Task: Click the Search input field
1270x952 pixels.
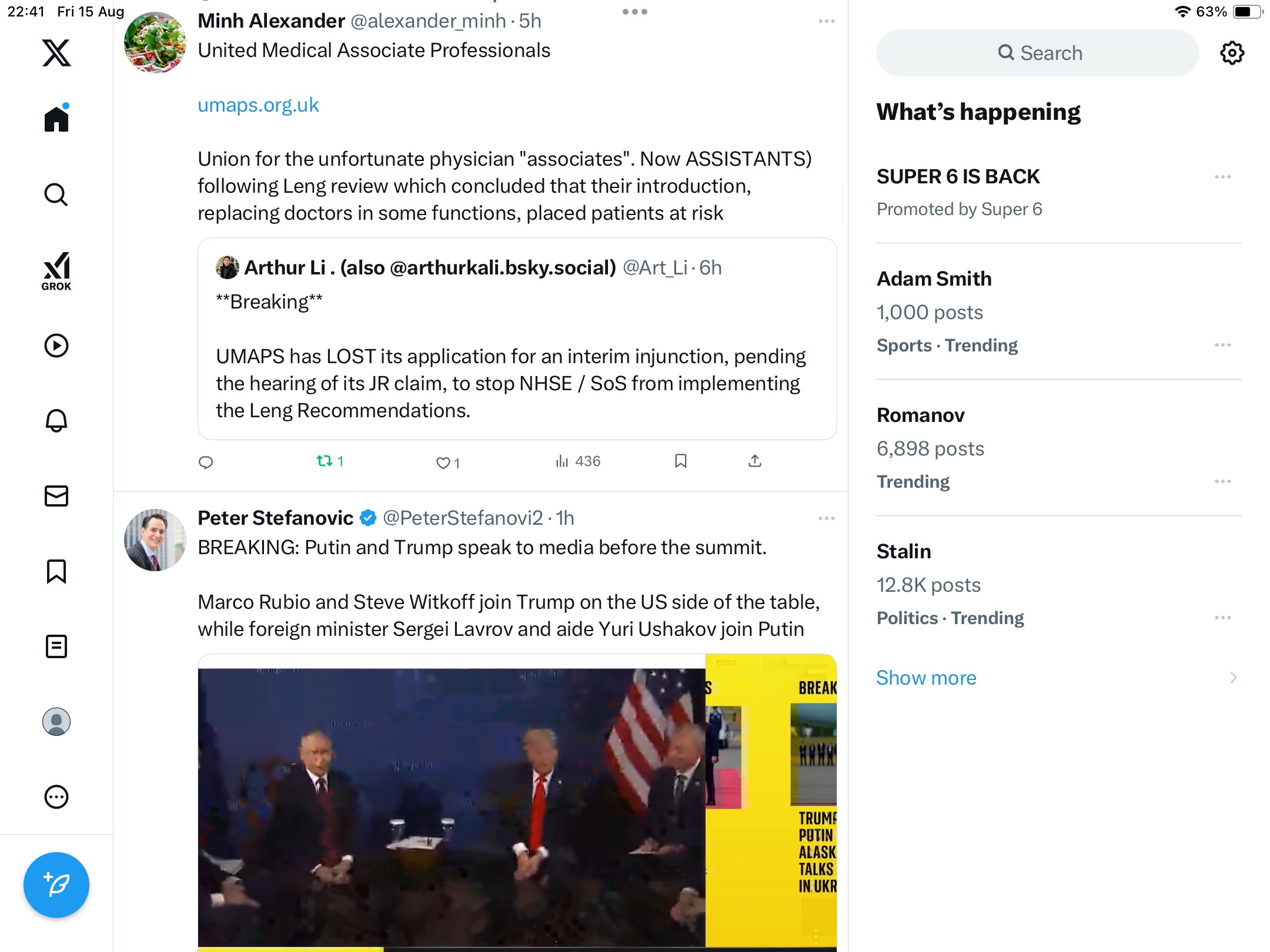Action: coord(1038,53)
